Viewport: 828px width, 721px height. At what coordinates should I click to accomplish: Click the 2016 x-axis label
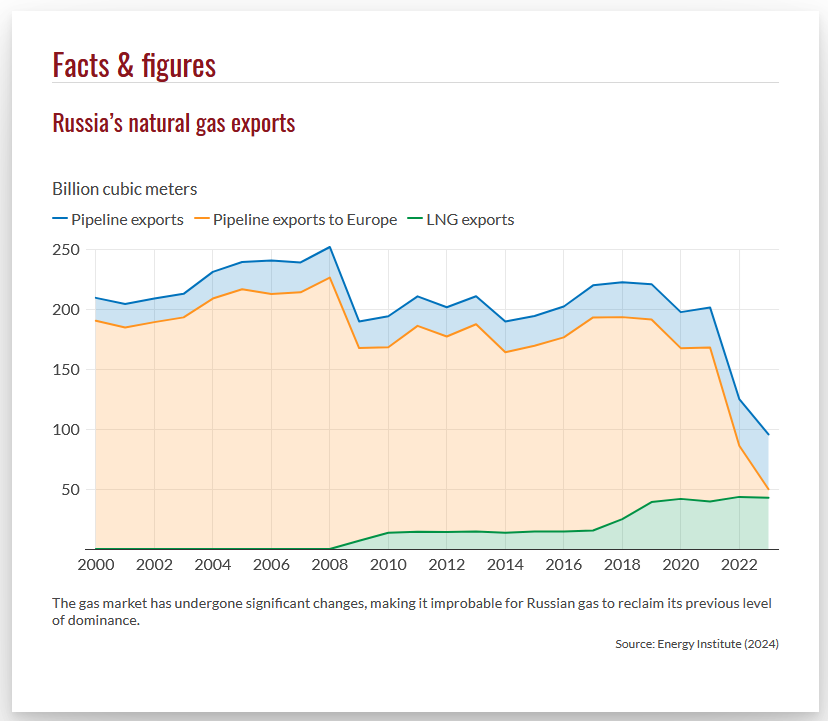coord(563,565)
